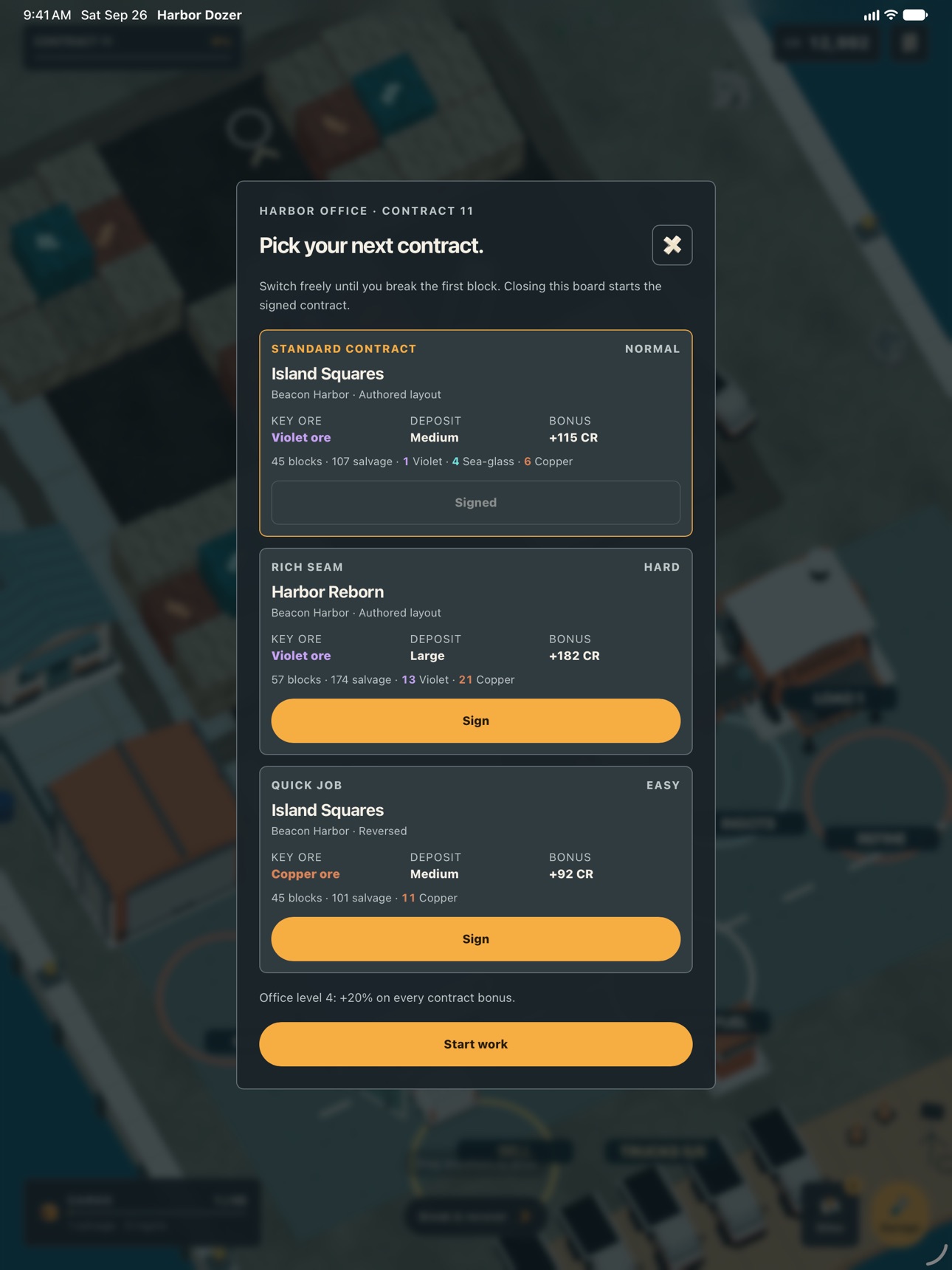Tap the "Office level 4: +20%" bonus note
The height and width of the screenshot is (1270, 952).
387,998
